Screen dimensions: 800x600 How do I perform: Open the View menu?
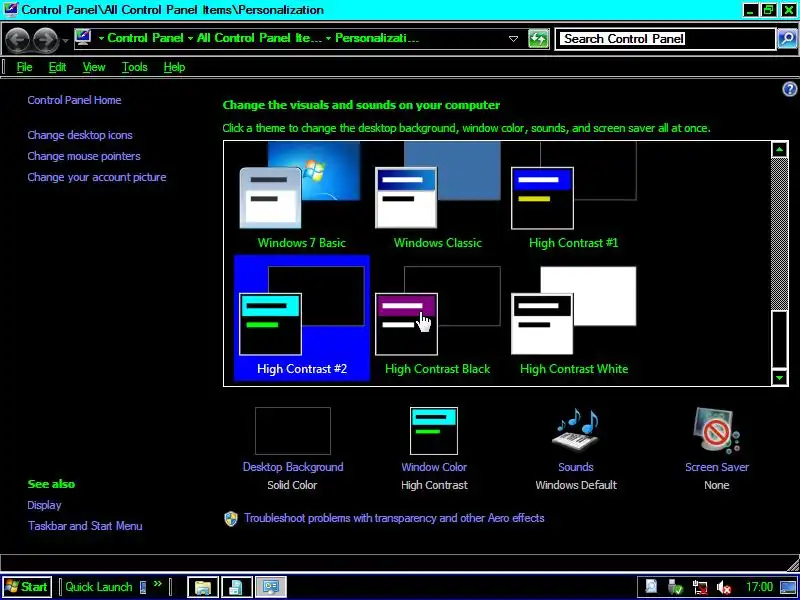(94, 67)
